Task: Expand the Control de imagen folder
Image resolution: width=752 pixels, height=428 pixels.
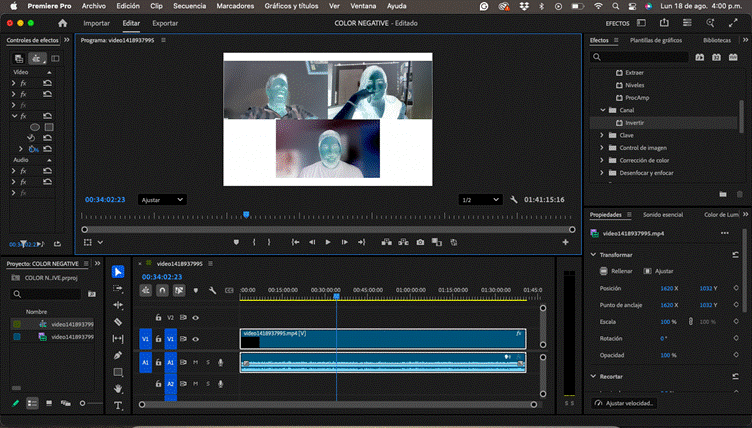Action: click(x=602, y=148)
